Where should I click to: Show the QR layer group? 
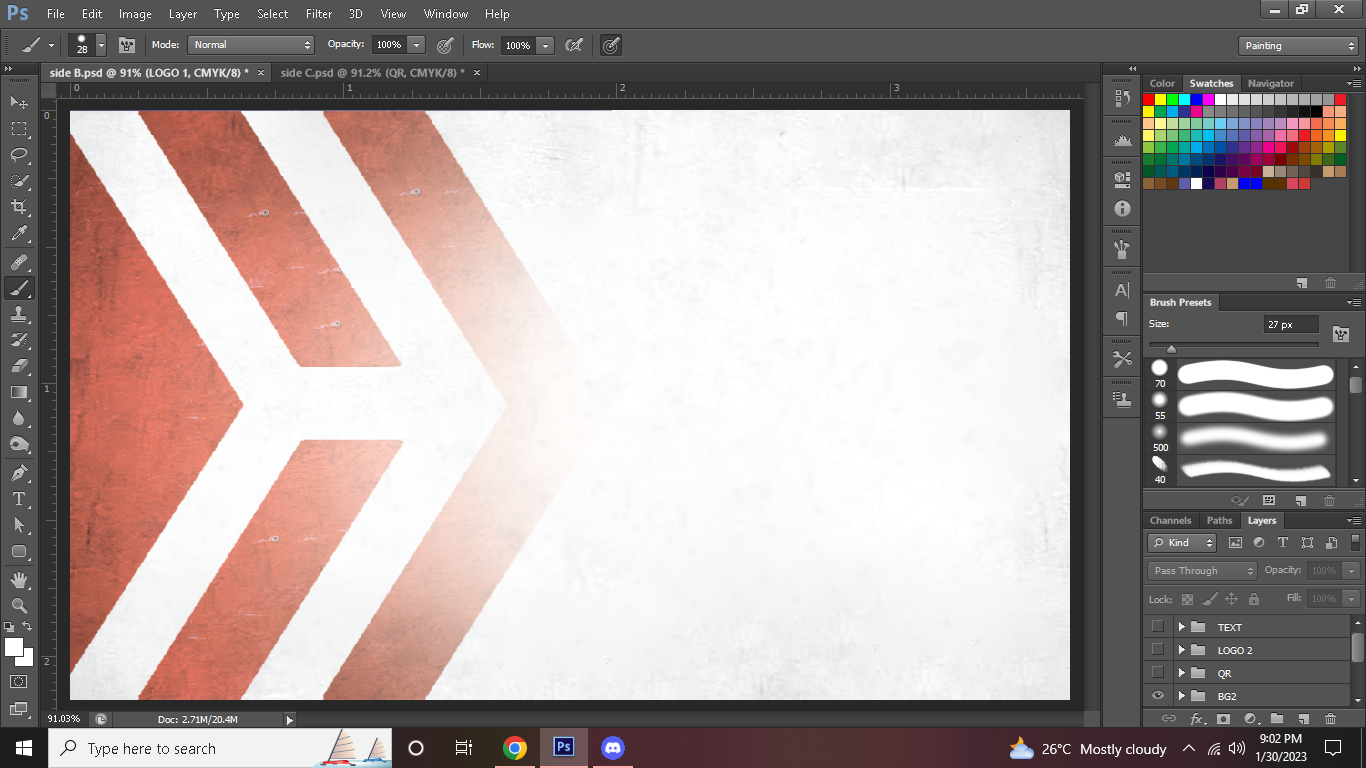tap(1158, 673)
